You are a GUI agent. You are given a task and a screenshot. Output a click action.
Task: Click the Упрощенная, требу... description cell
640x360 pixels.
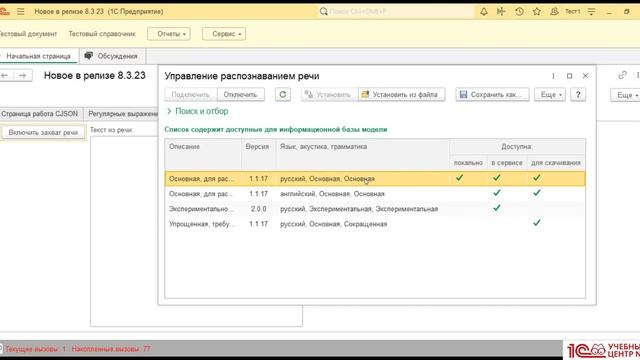[x=203, y=224]
